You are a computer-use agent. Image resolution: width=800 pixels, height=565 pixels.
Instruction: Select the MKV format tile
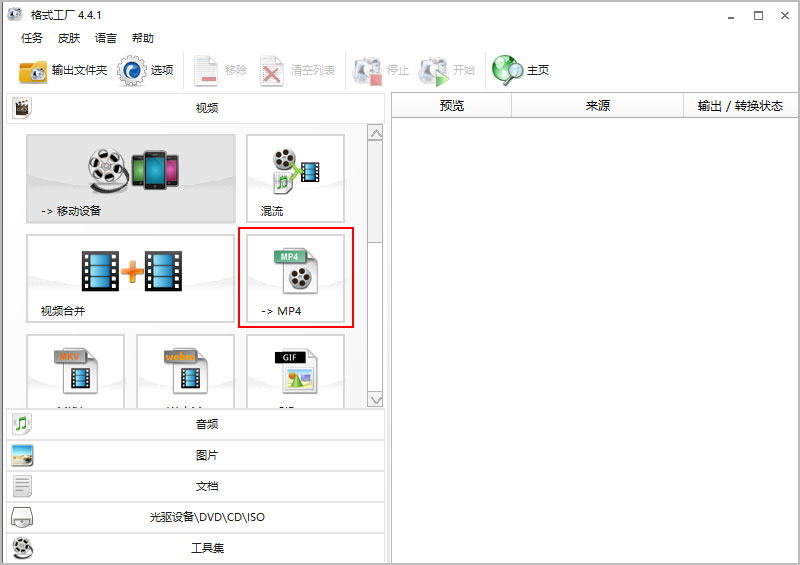pyautogui.click(x=75, y=371)
